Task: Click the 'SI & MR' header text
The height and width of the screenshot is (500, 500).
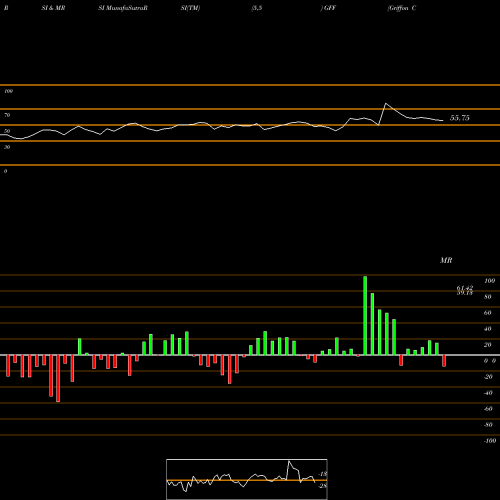Action: (53, 8)
